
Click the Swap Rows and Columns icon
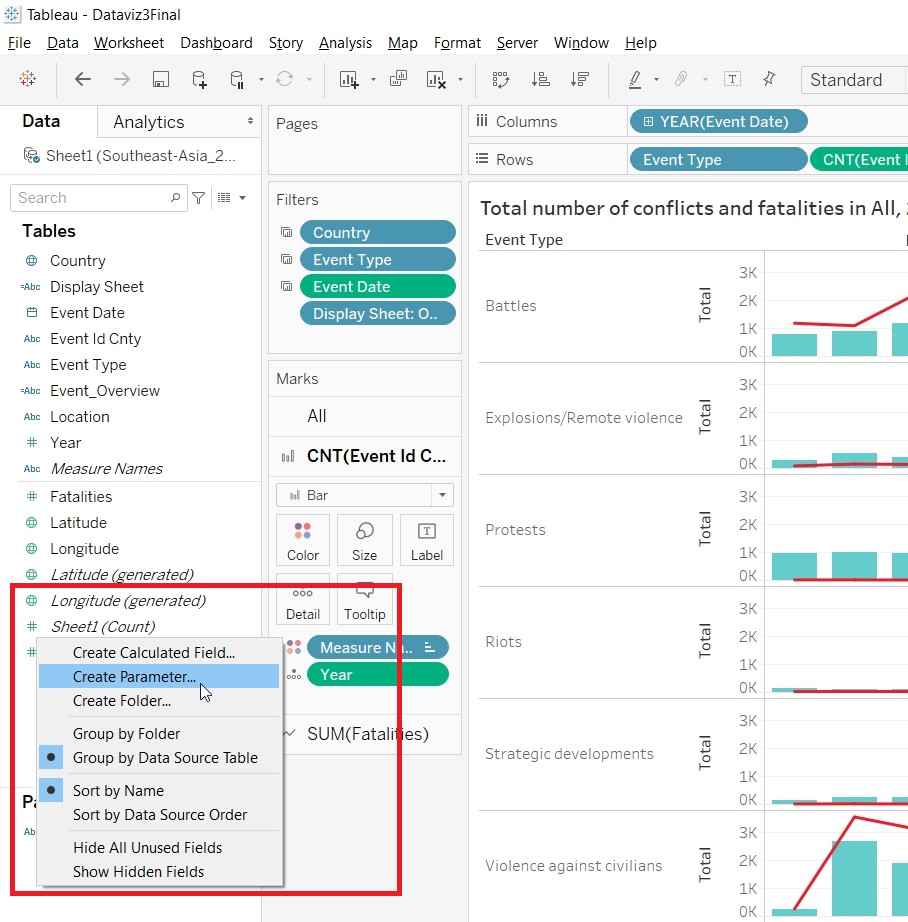point(500,80)
